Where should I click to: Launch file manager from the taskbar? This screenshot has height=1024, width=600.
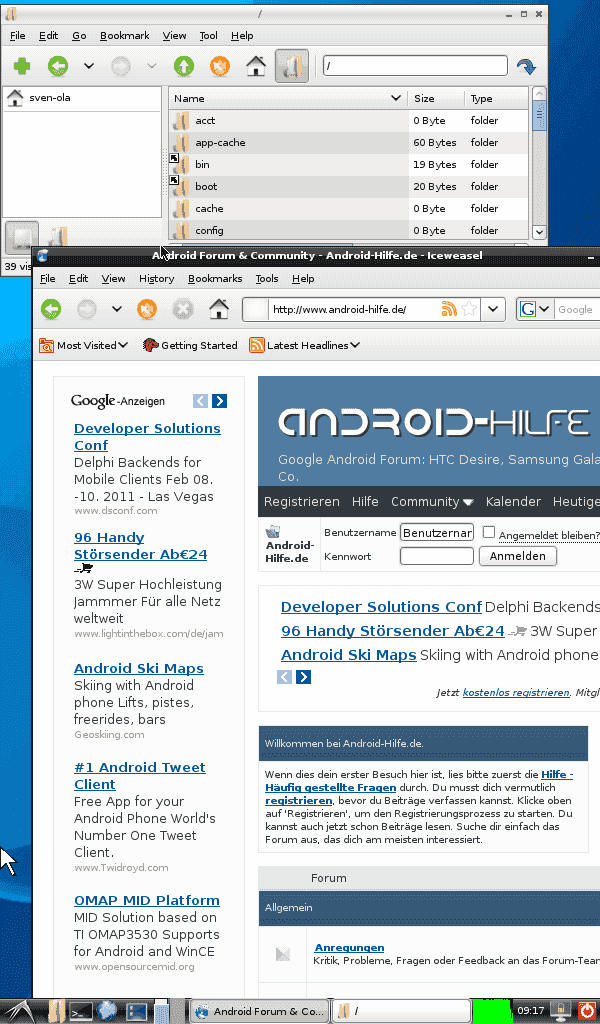pos(57,1011)
